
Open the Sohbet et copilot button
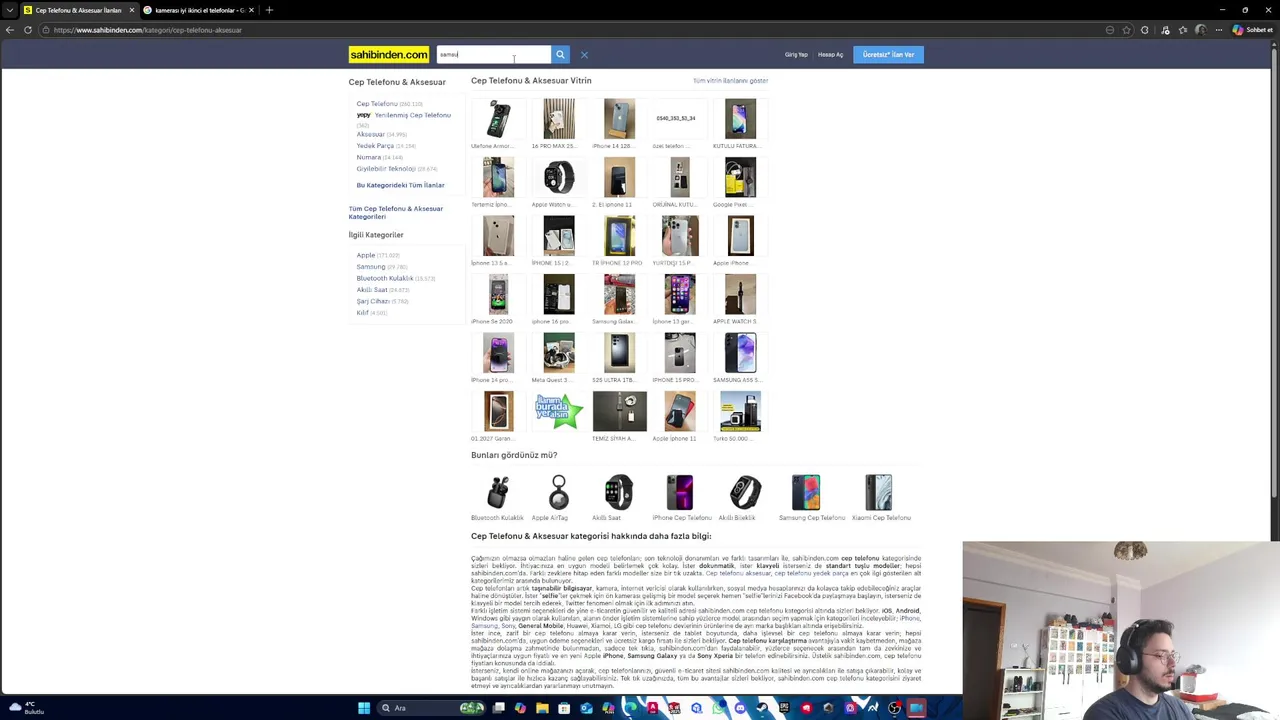point(1253,30)
